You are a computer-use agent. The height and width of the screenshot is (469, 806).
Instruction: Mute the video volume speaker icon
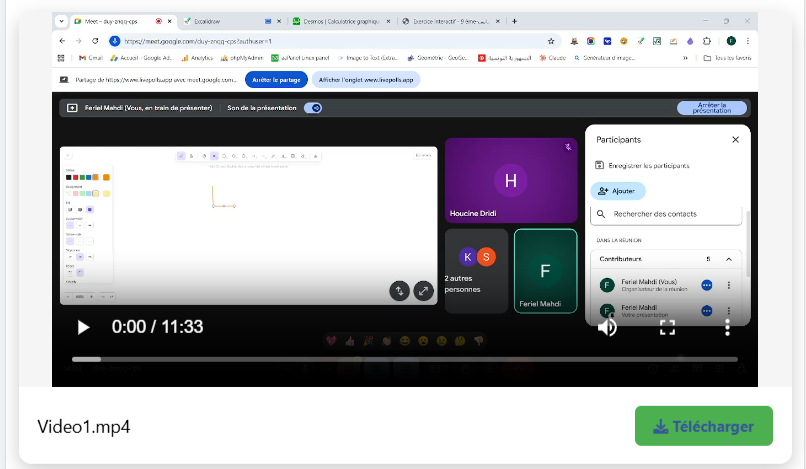point(607,327)
